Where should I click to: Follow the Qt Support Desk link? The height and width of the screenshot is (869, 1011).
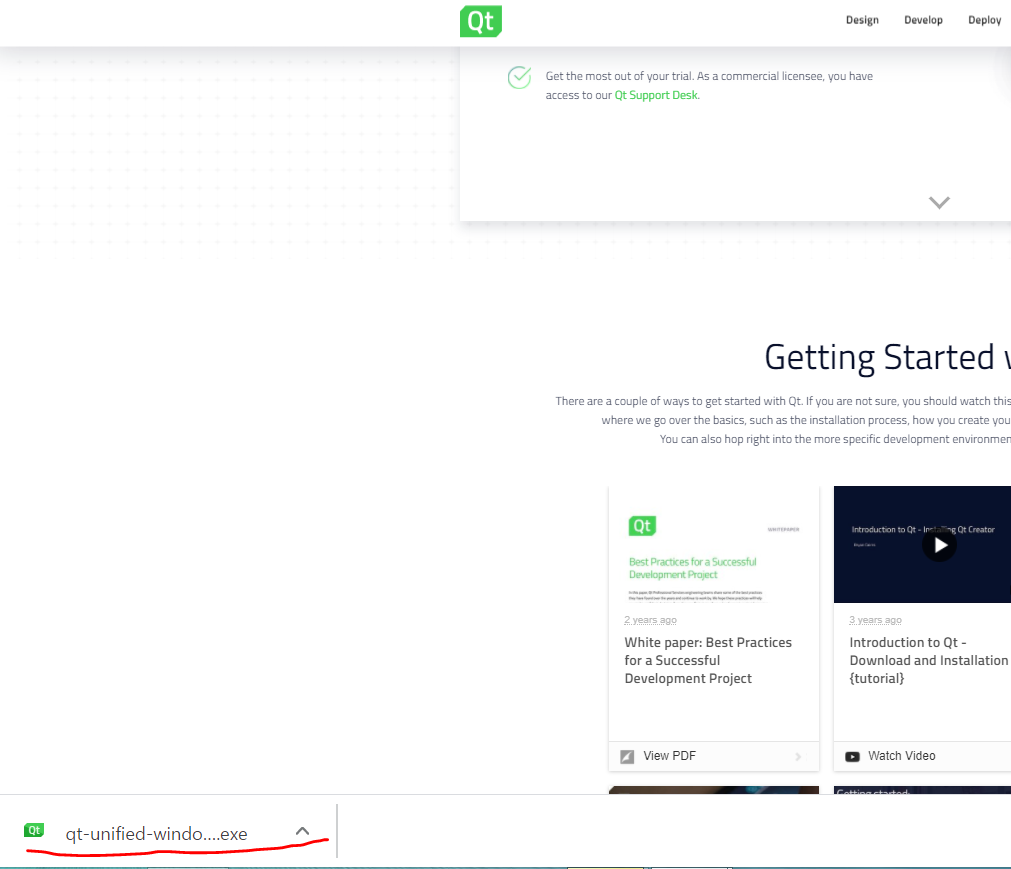[656, 95]
